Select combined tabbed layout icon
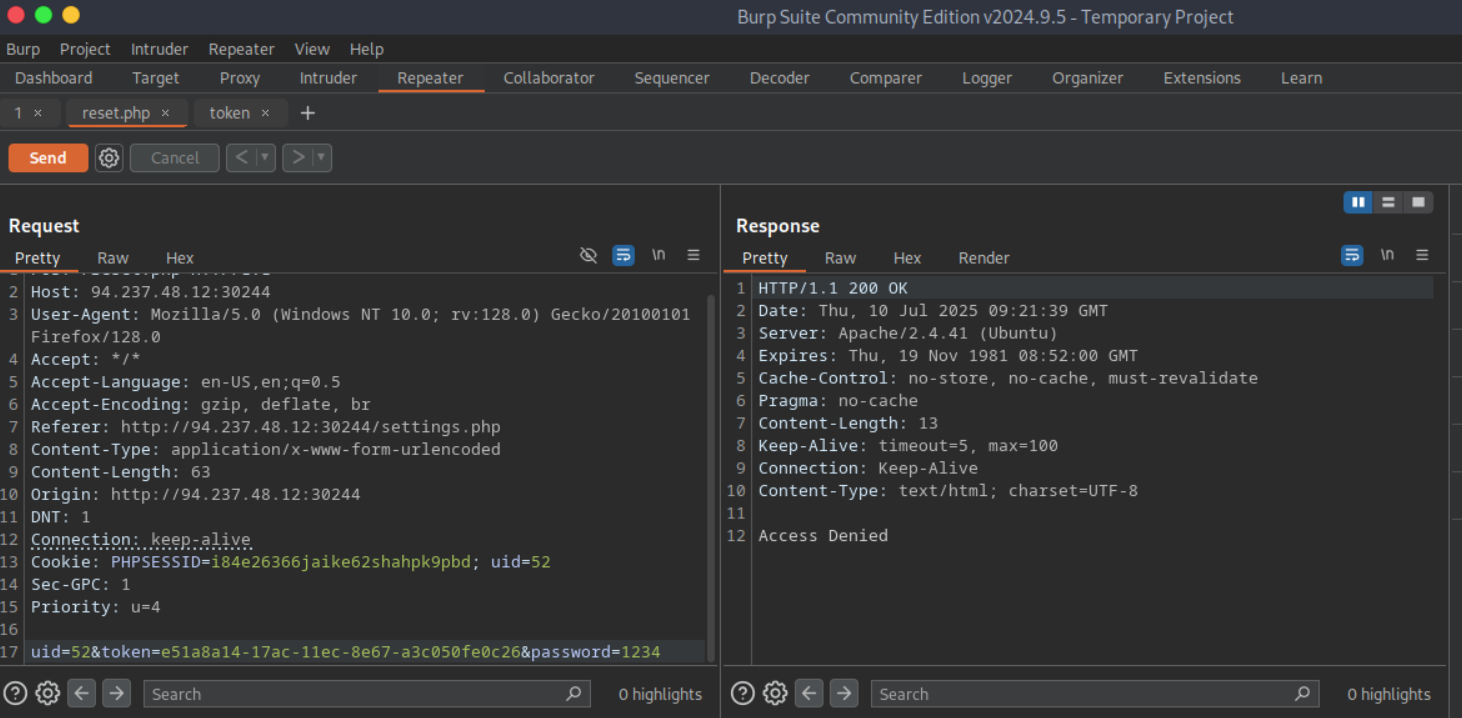1462x718 pixels. tap(1418, 202)
